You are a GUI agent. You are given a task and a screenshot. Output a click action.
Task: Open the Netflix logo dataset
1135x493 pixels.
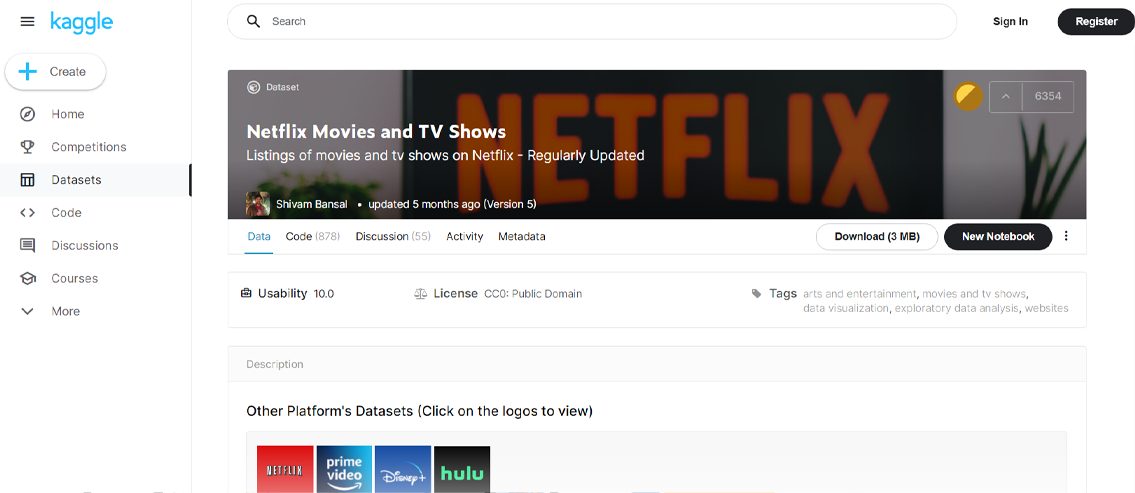[x=285, y=469]
